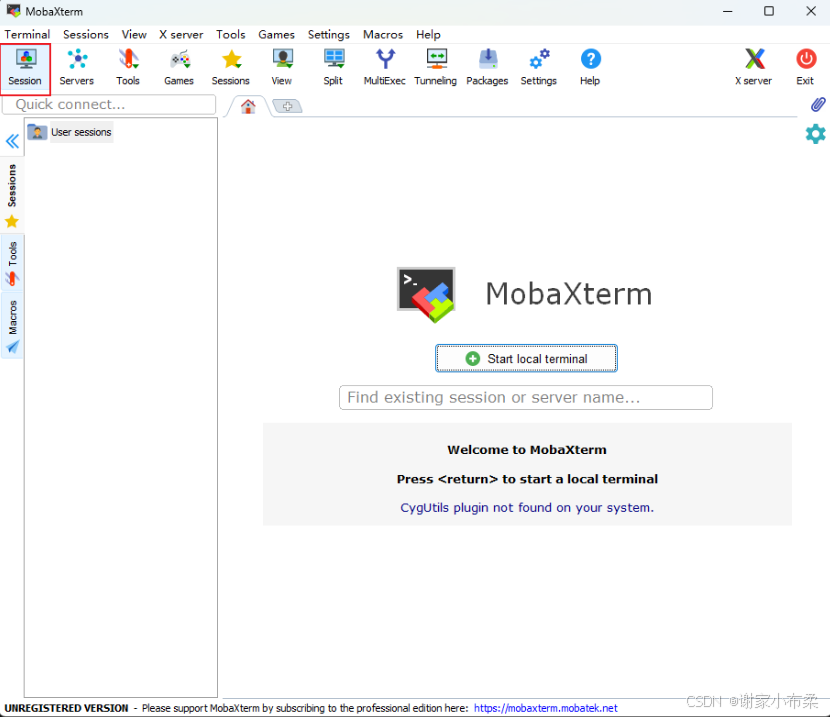
Task: Select the User sessions folder
Action: point(70,132)
